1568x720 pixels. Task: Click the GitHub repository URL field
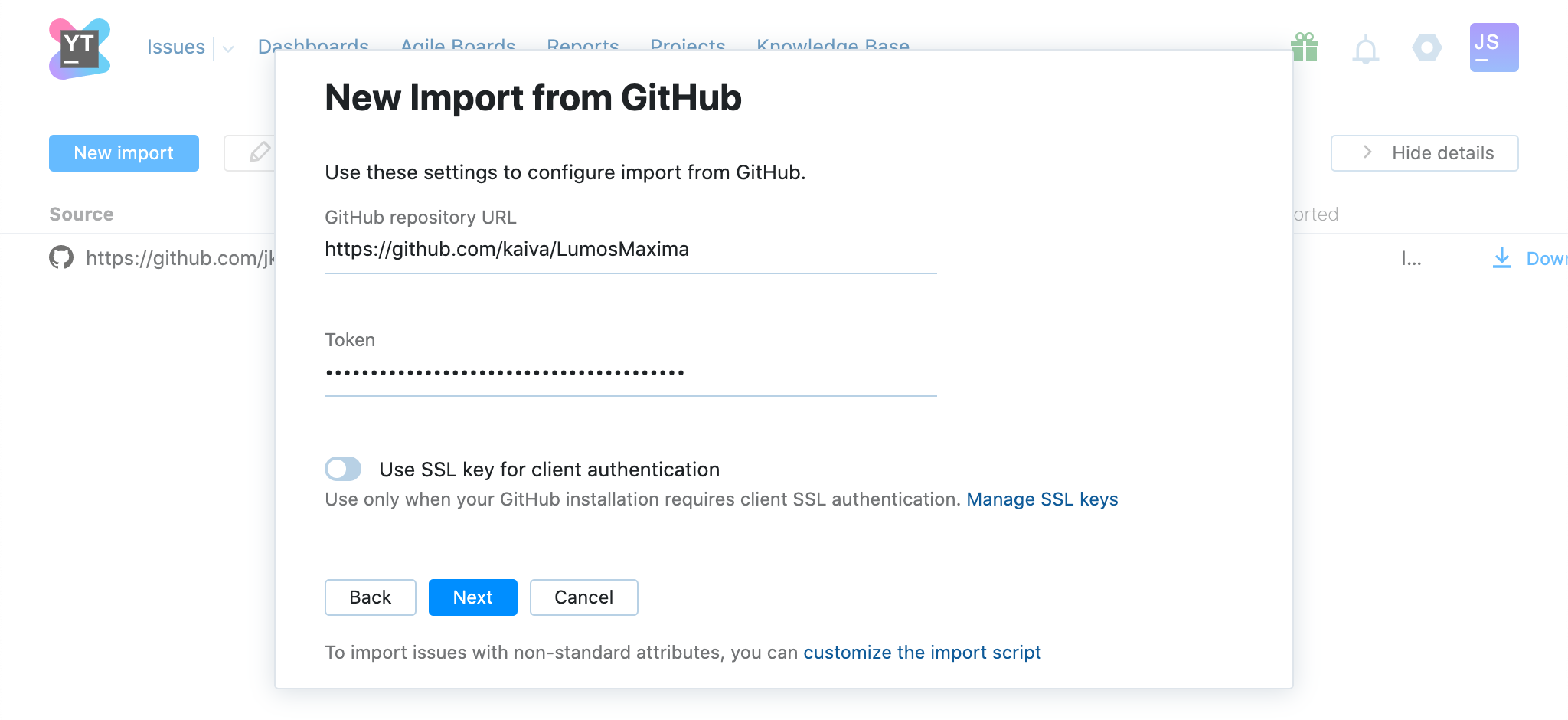point(630,250)
